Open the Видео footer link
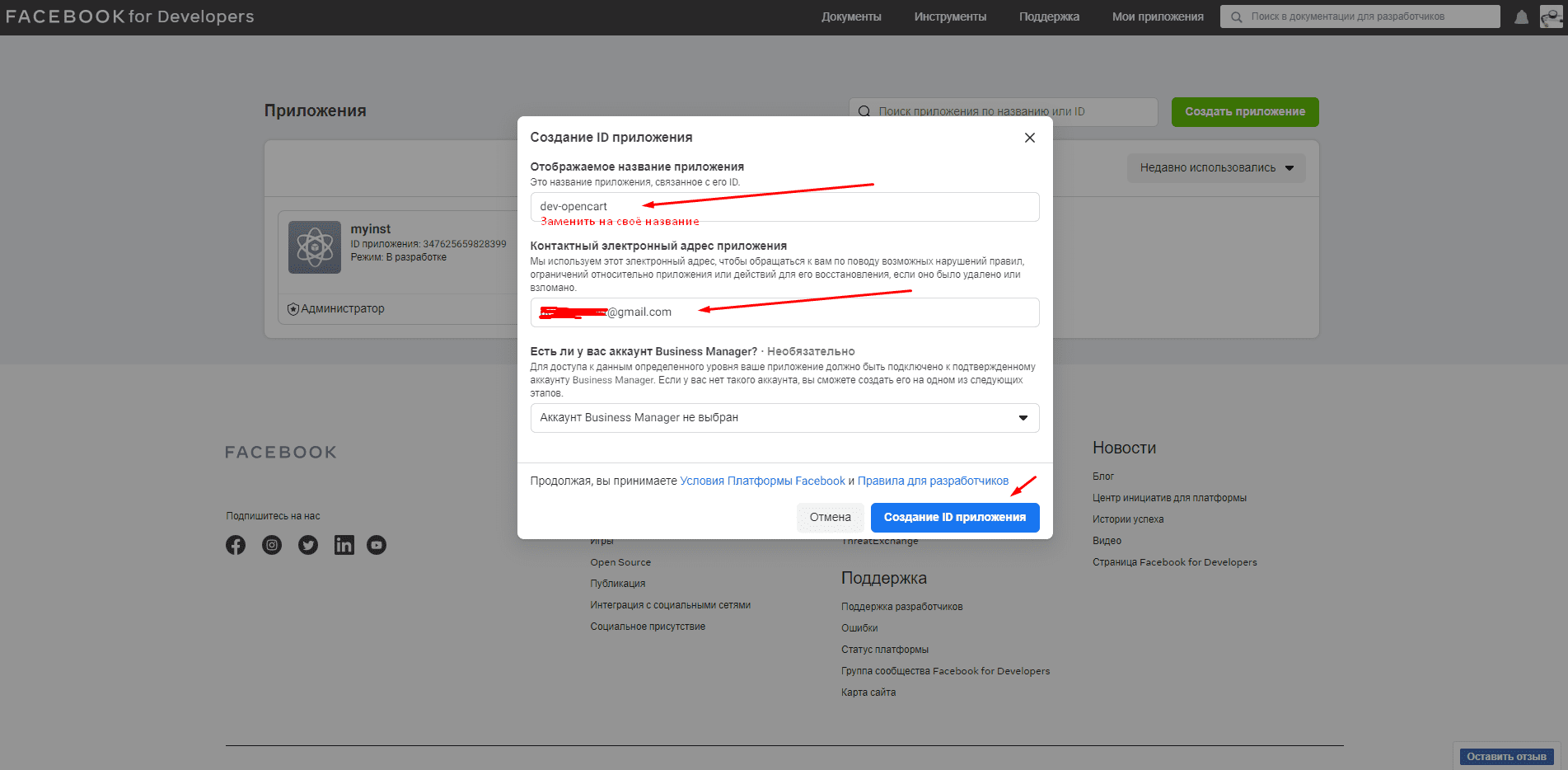The image size is (1568, 770). (x=1107, y=541)
